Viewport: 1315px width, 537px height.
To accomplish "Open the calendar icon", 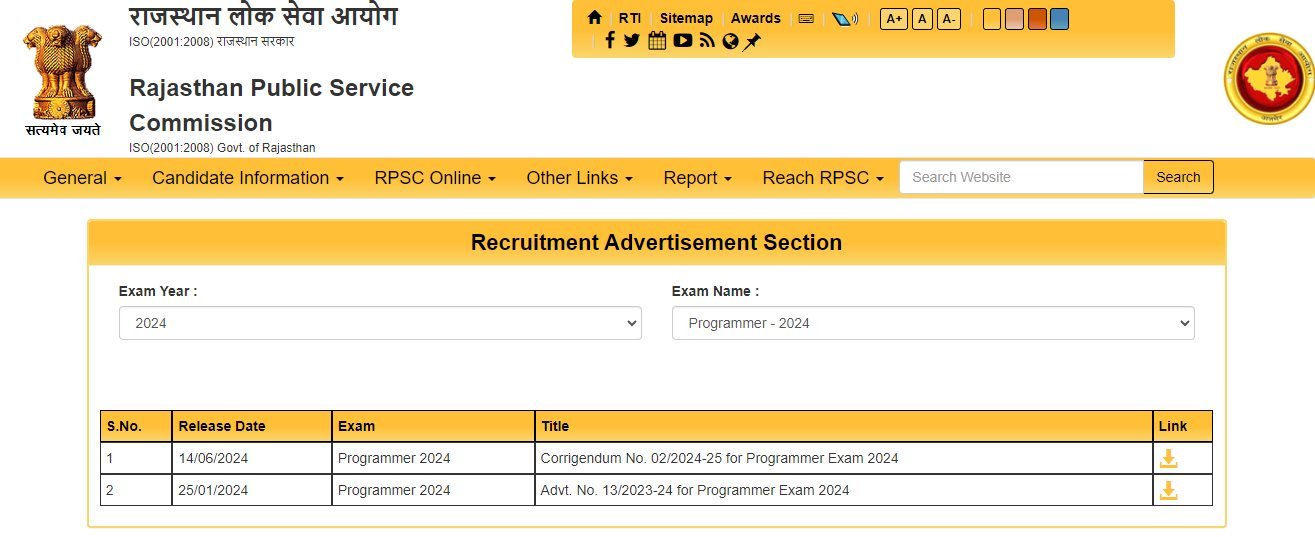I will tap(657, 41).
